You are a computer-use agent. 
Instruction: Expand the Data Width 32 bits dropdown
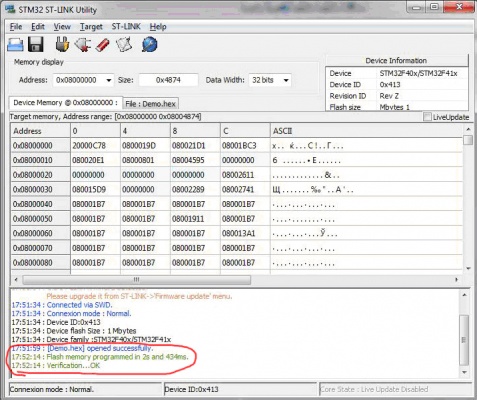286,80
